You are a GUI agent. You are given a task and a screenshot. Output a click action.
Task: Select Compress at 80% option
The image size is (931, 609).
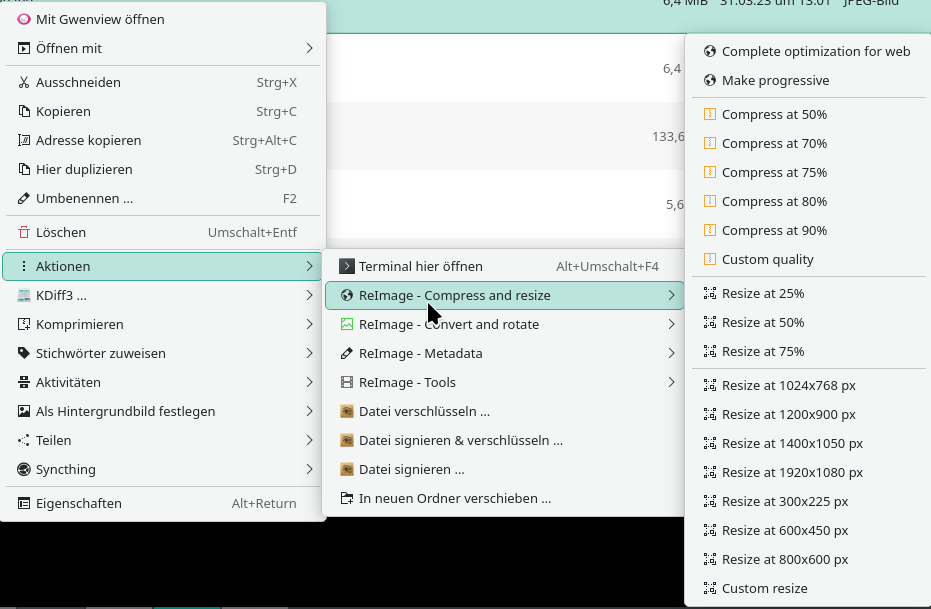pos(774,201)
